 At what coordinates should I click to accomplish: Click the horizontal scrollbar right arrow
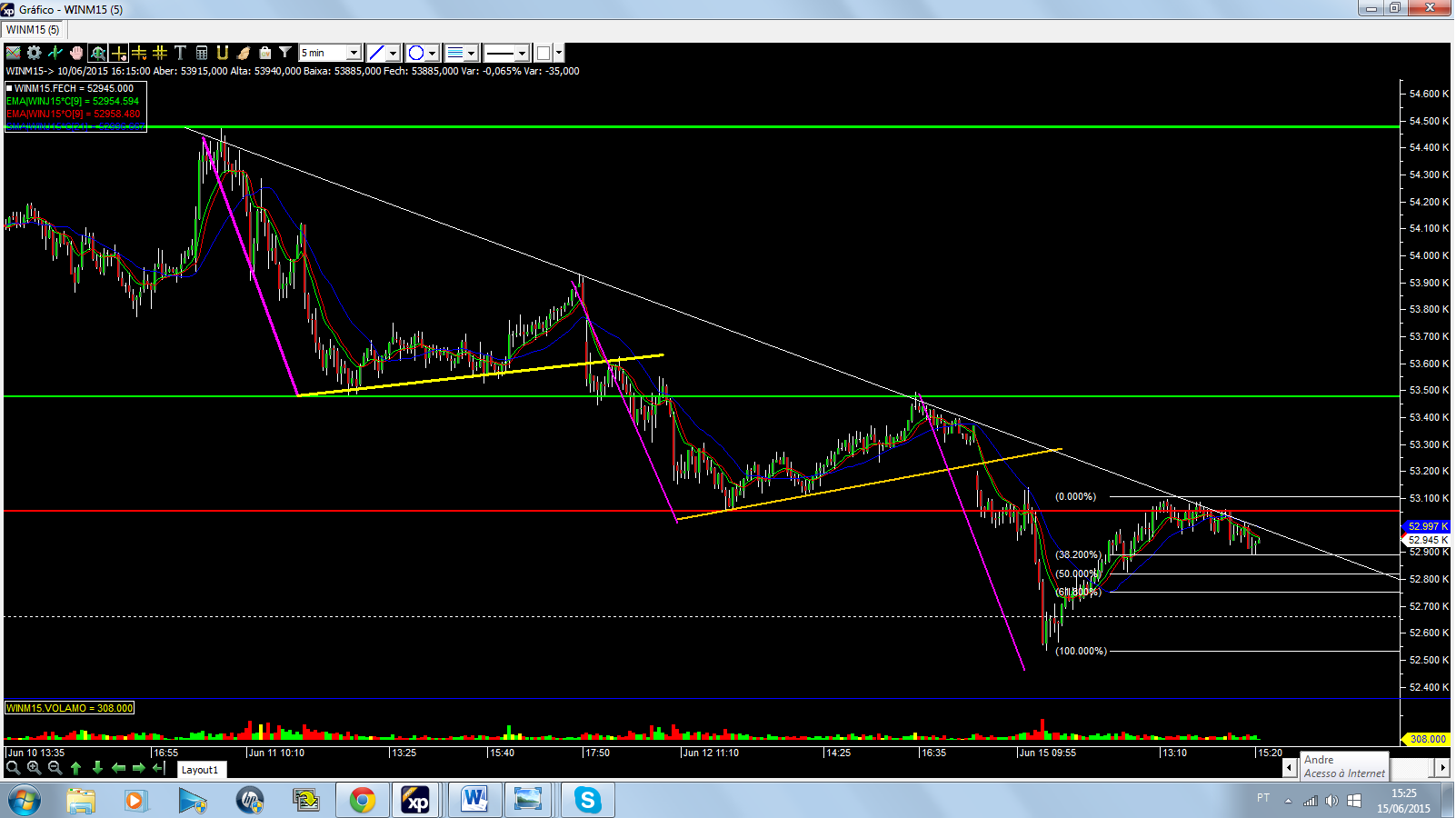(1442, 768)
